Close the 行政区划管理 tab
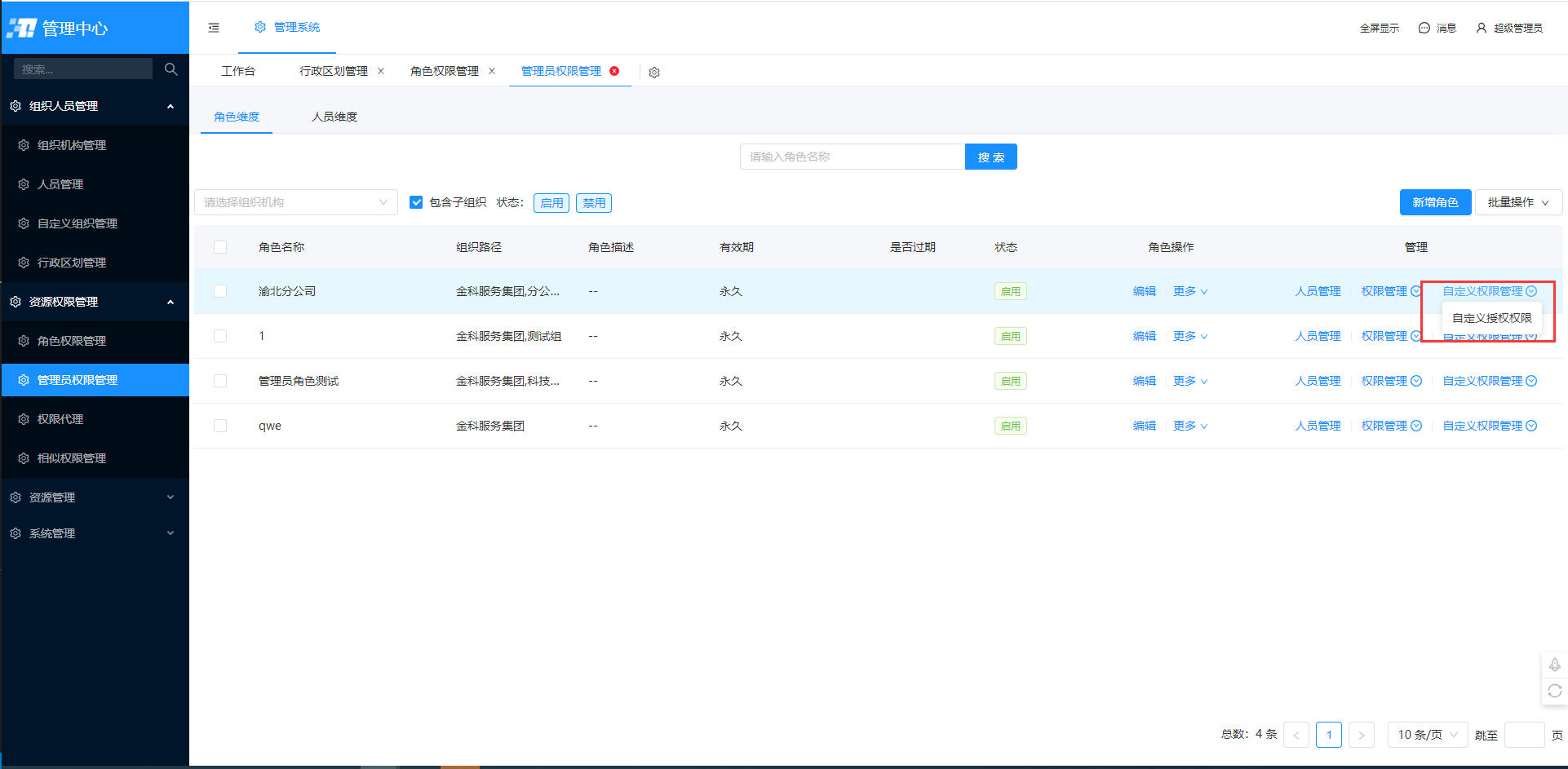The width and height of the screenshot is (1568, 769). [381, 71]
